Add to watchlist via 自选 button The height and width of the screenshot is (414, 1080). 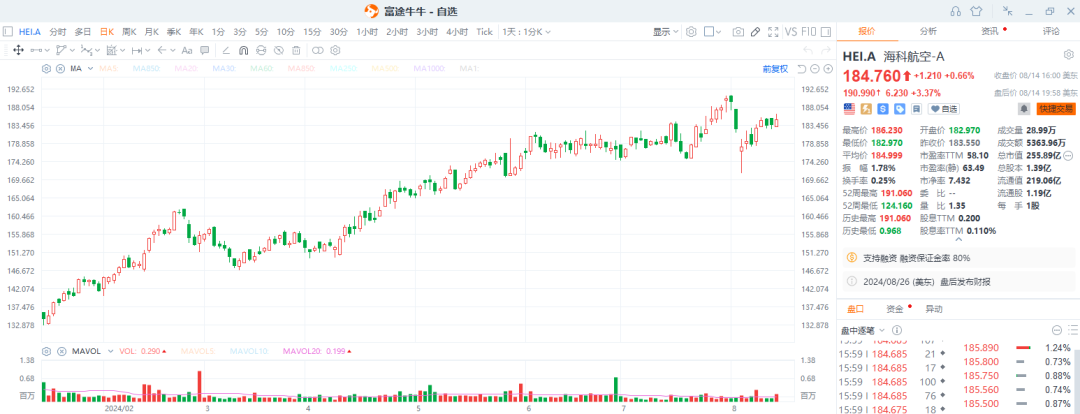944,109
